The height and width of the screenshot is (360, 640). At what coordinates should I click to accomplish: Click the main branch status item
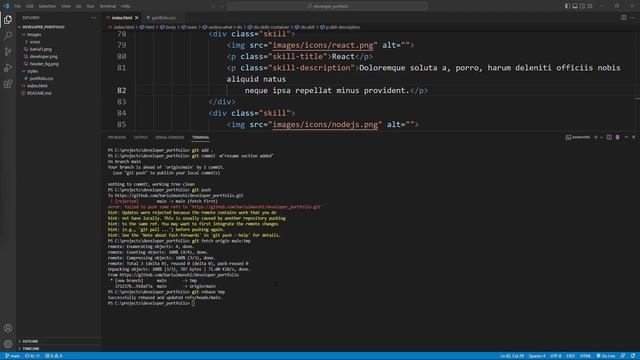click(12, 356)
